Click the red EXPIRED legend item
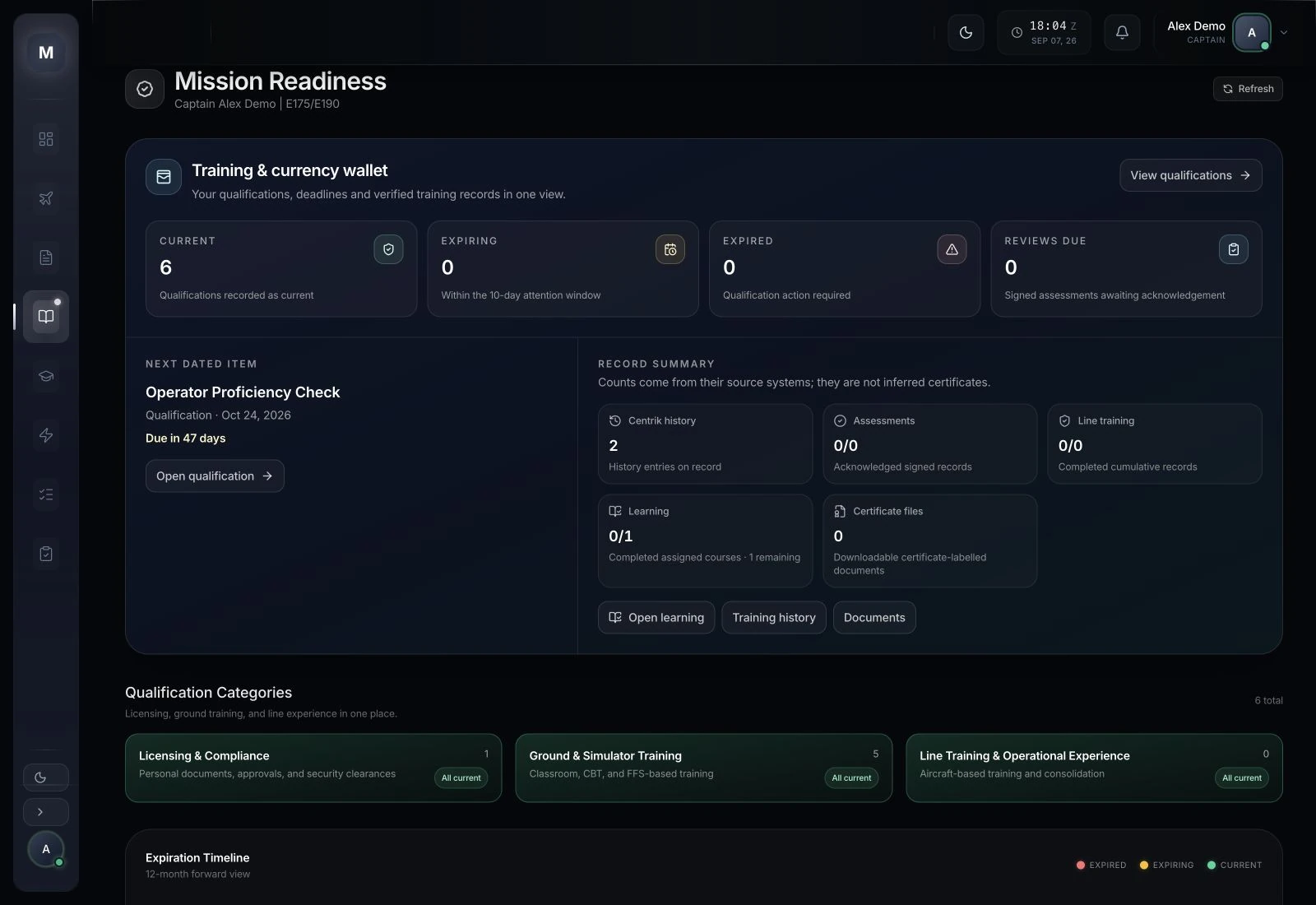Image resolution: width=1316 pixels, height=905 pixels. pyautogui.click(x=1101, y=865)
